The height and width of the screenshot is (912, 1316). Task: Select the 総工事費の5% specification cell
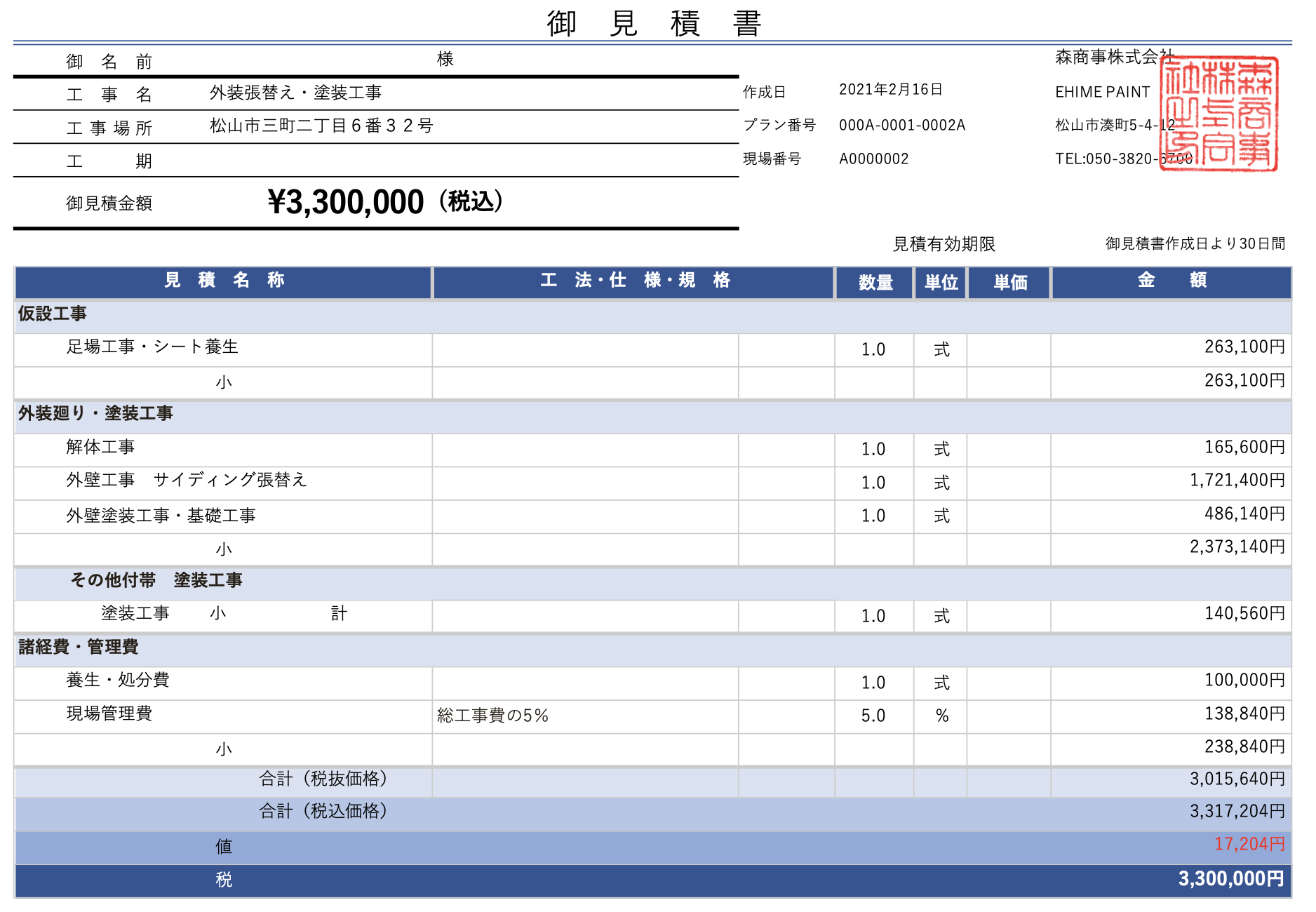coord(585,716)
